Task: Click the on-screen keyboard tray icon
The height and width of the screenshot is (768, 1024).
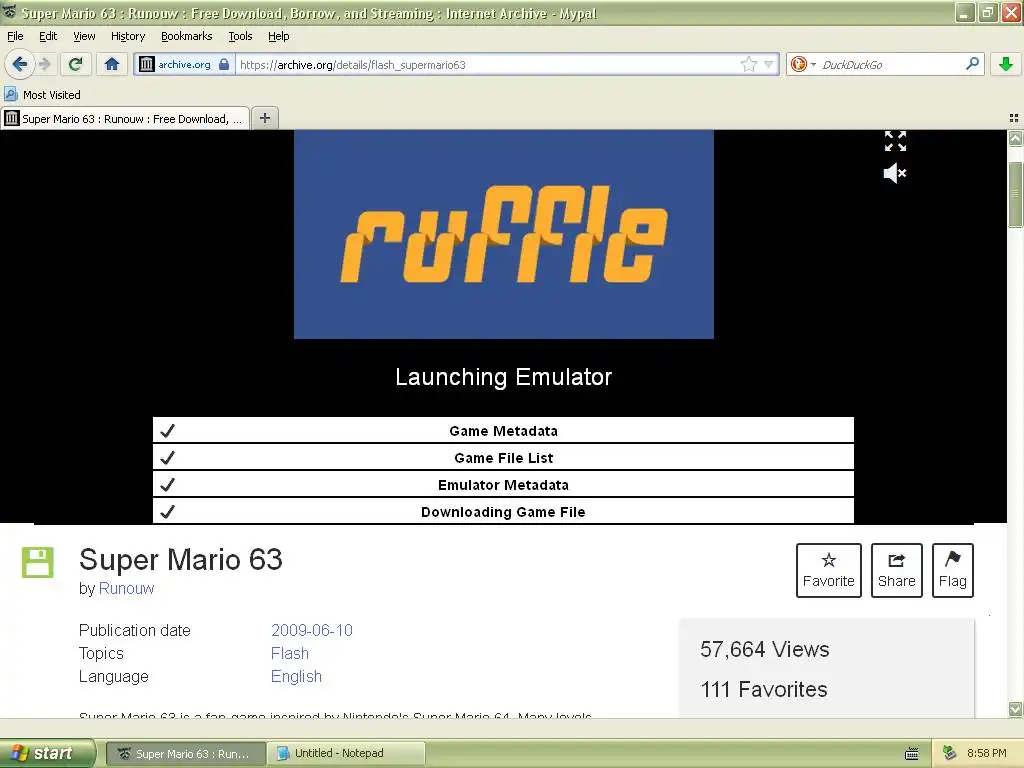Action: click(912, 754)
